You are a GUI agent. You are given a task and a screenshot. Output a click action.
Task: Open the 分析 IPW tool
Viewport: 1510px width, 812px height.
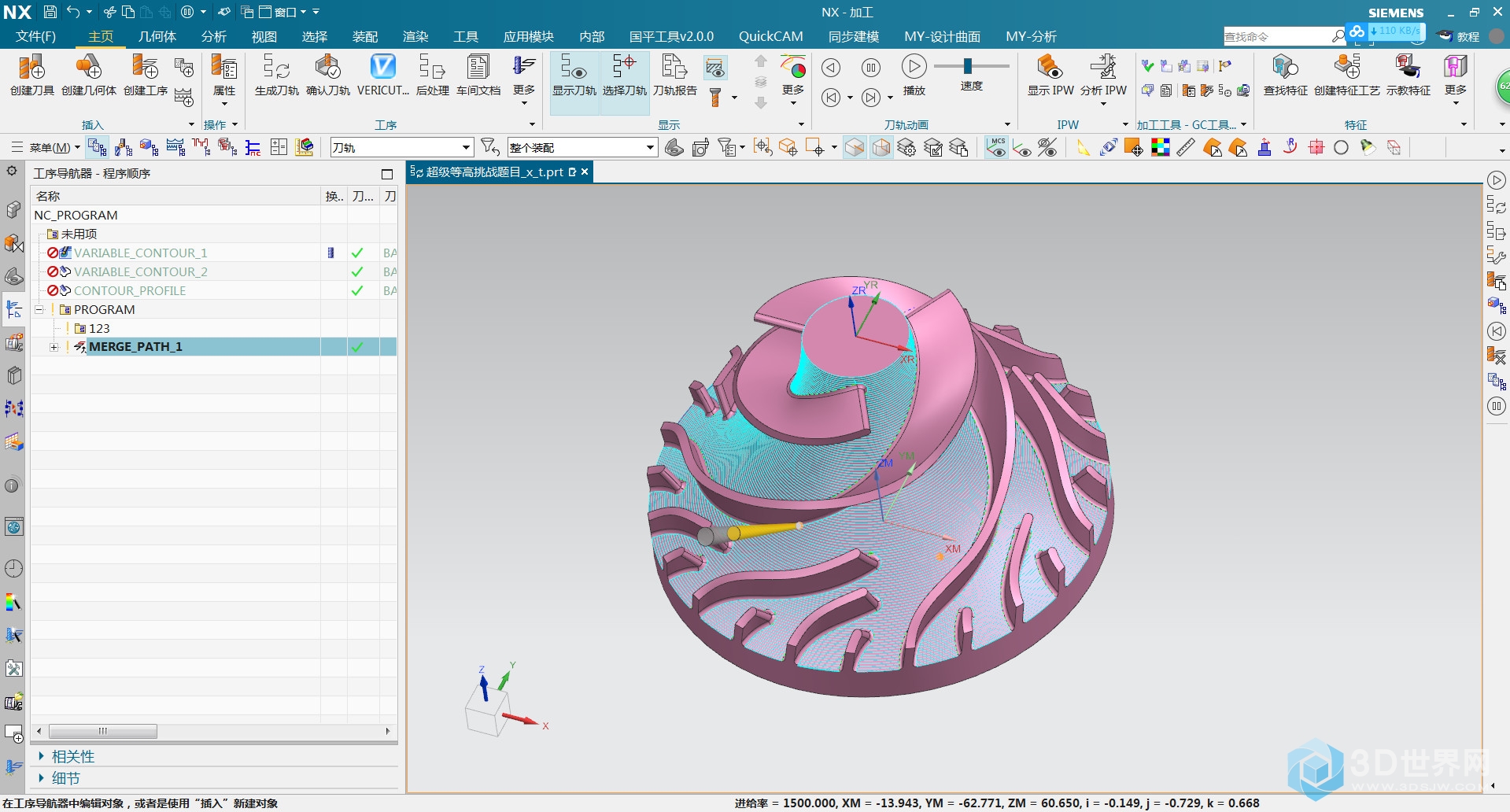click(1103, 80)
